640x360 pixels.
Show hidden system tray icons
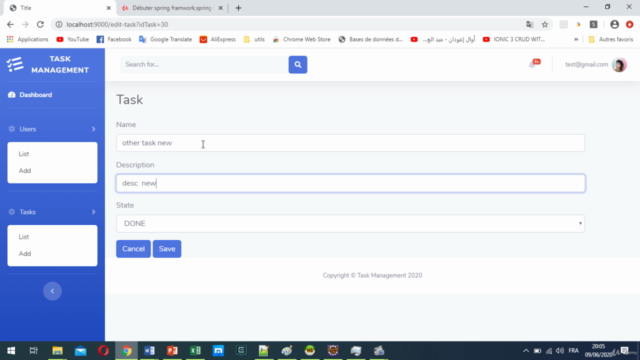pos(526,351)
